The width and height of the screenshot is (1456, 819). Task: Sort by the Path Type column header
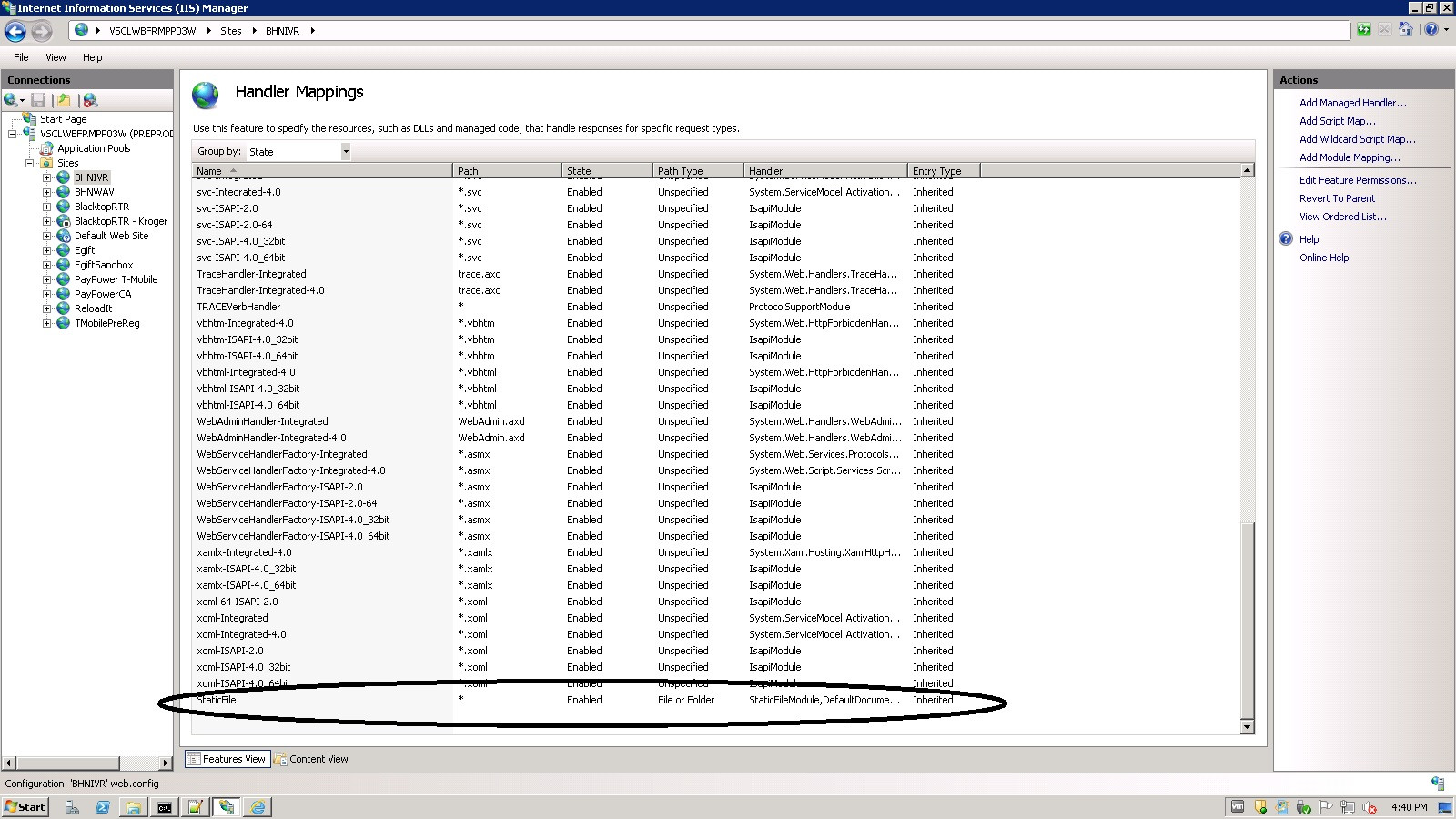[698, 170]
